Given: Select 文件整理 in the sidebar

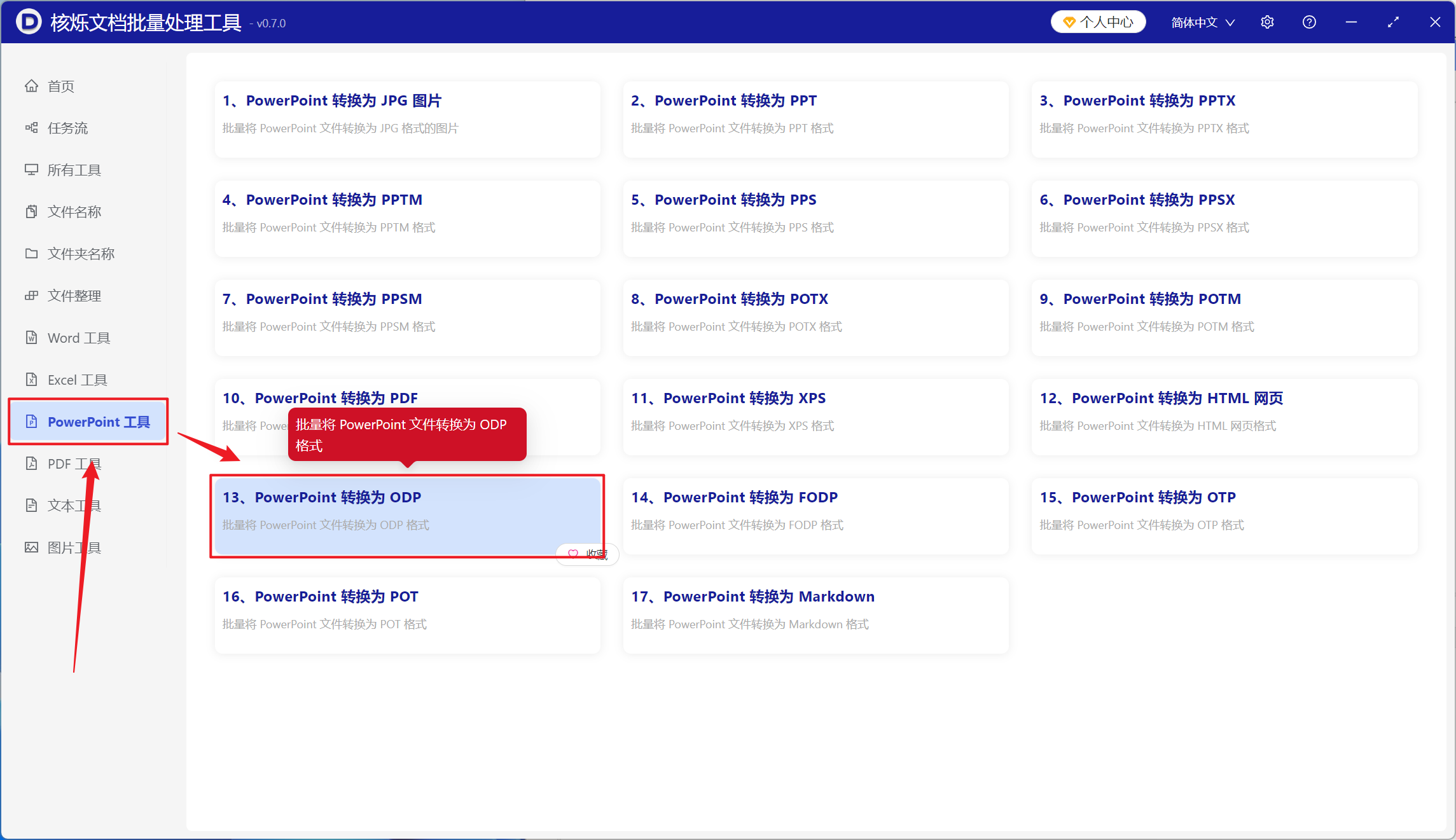Looking at the screenshot, I should tap(88, 296).
